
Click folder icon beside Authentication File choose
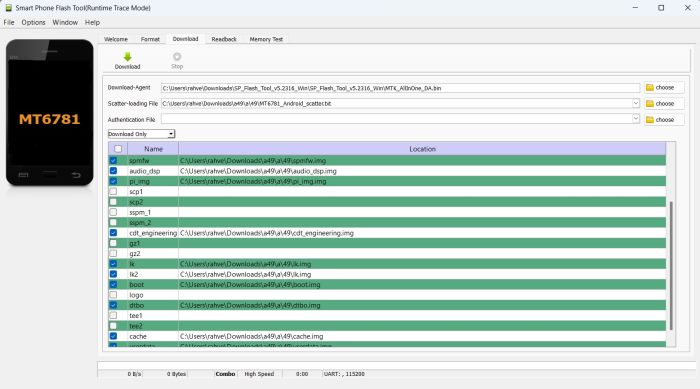pyautogui.click(x=650, y=120)
